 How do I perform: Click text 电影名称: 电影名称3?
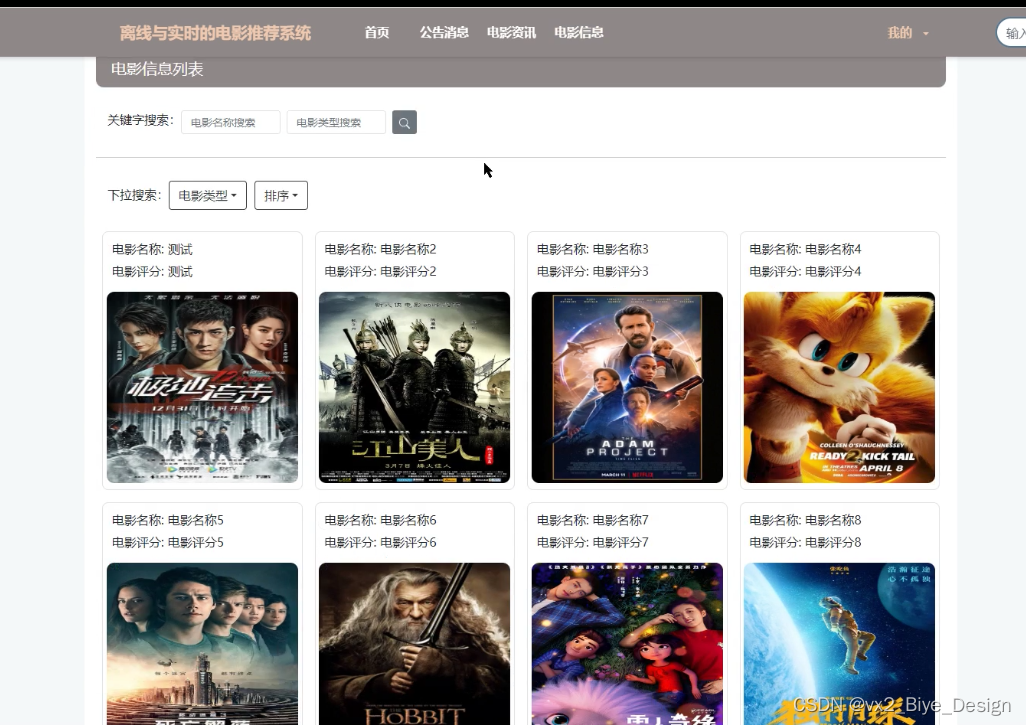593,249
